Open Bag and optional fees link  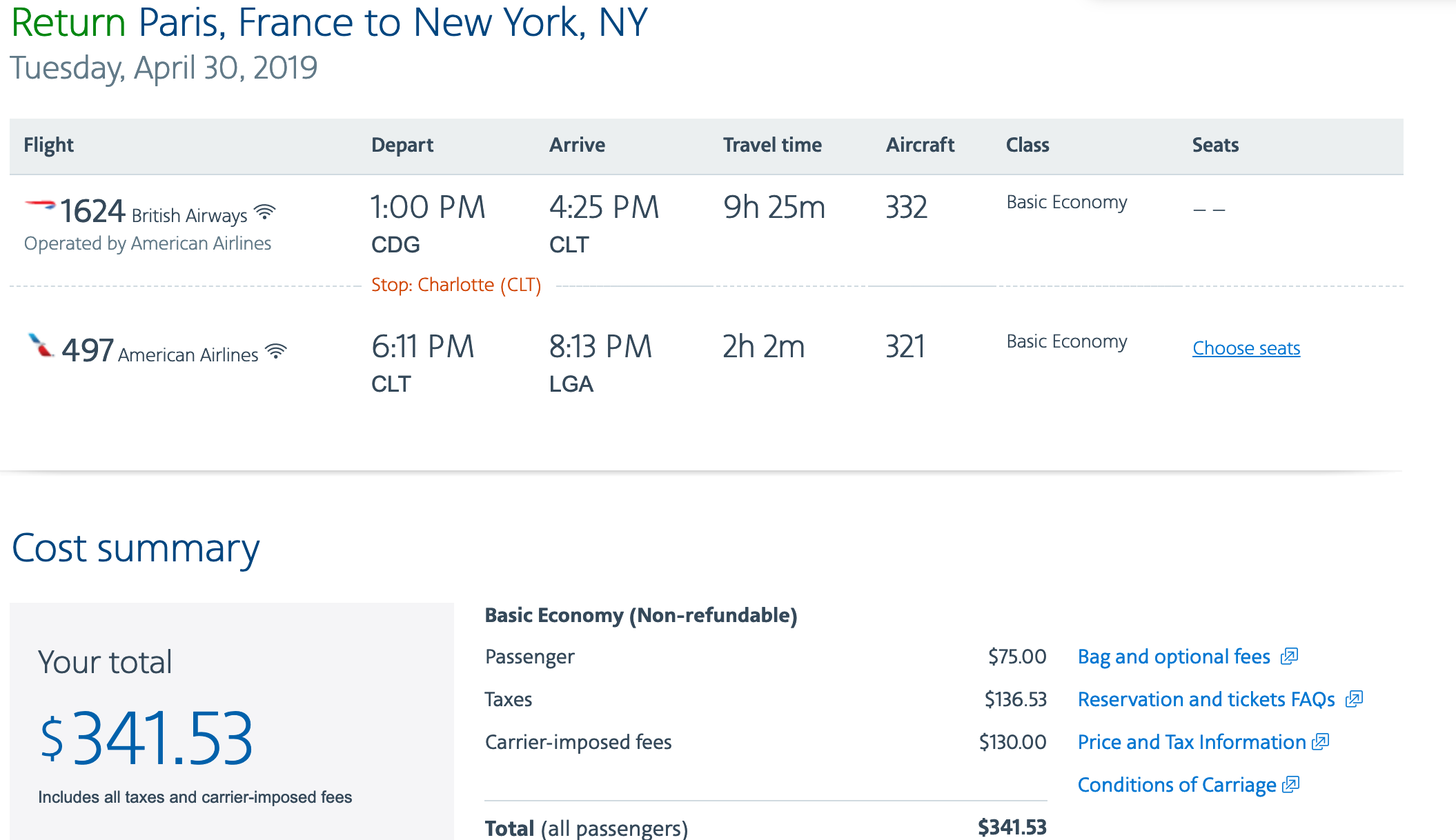click(x=1174, y=657)
